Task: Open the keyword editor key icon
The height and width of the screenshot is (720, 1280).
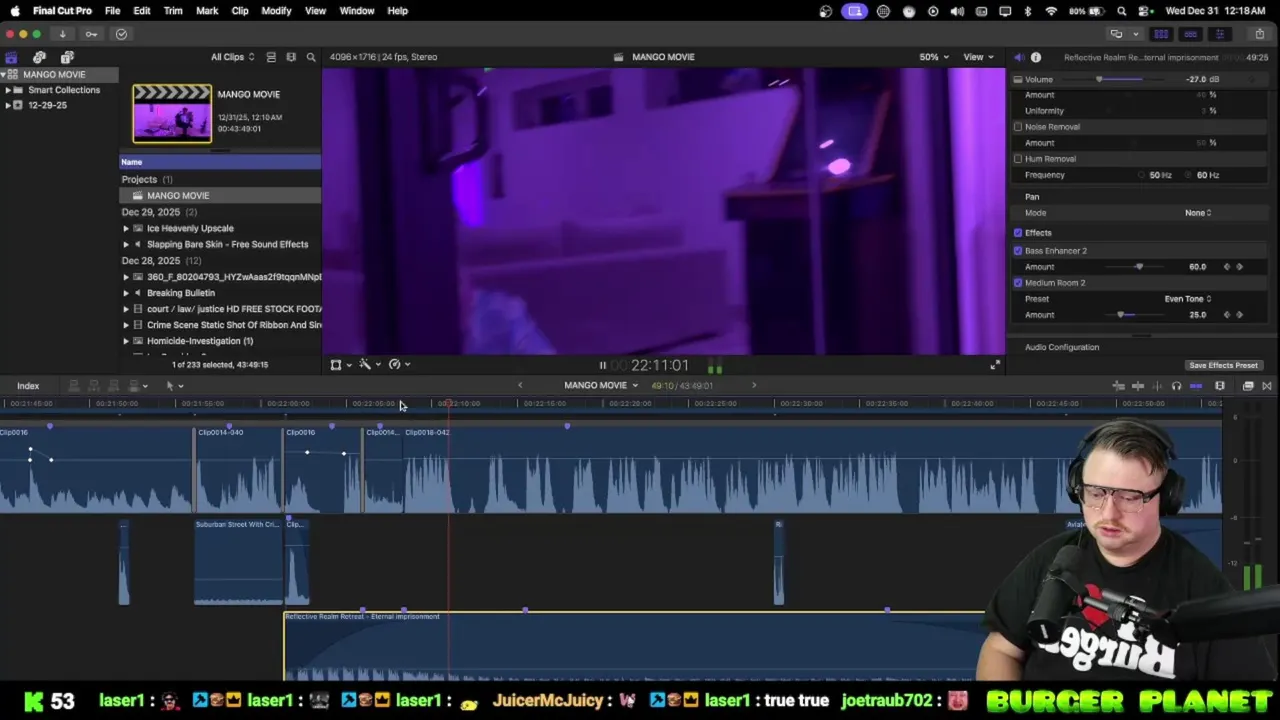Action: tap(91, 34)
